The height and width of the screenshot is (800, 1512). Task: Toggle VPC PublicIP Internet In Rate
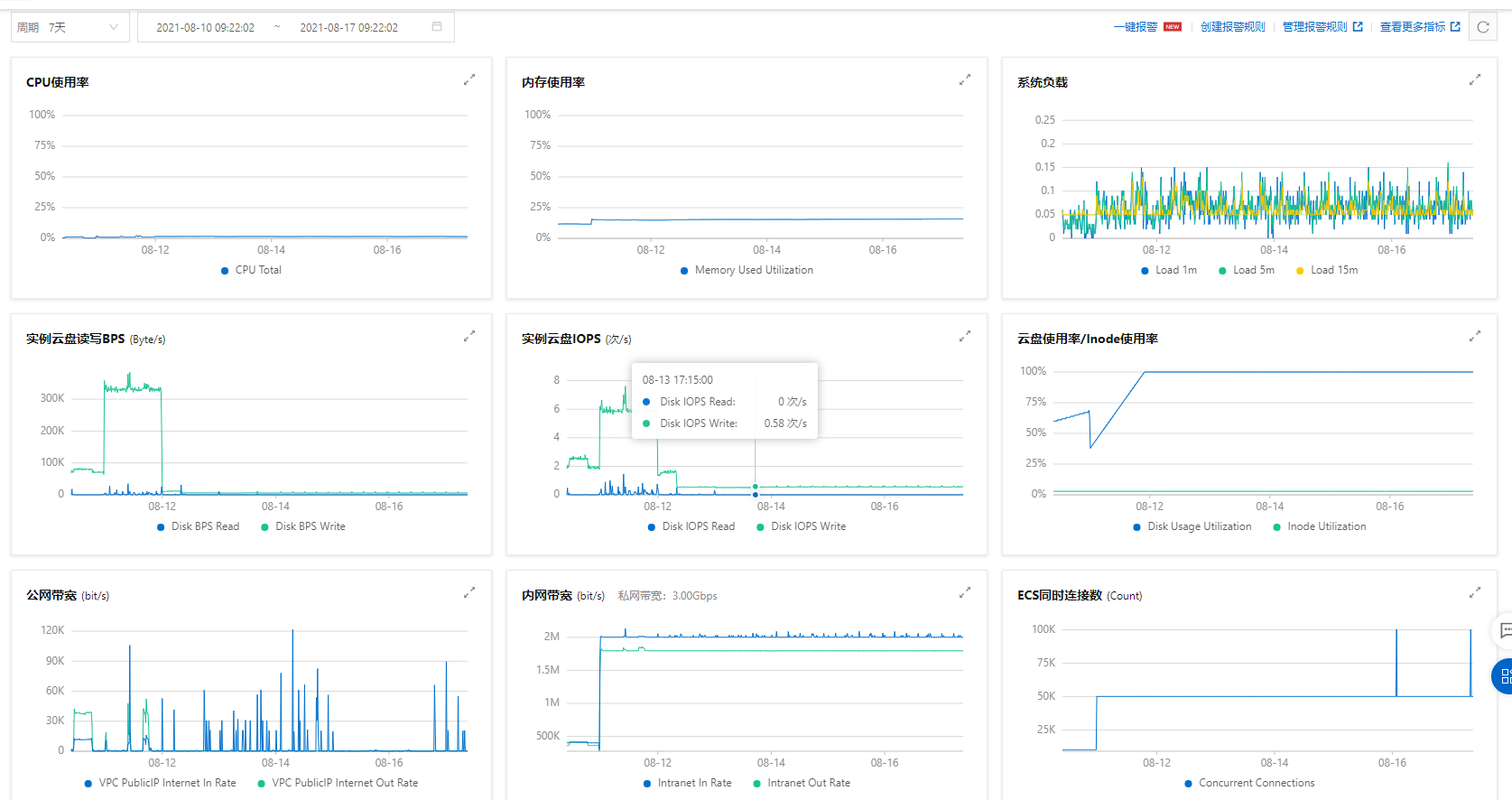[x=161, y=783]
